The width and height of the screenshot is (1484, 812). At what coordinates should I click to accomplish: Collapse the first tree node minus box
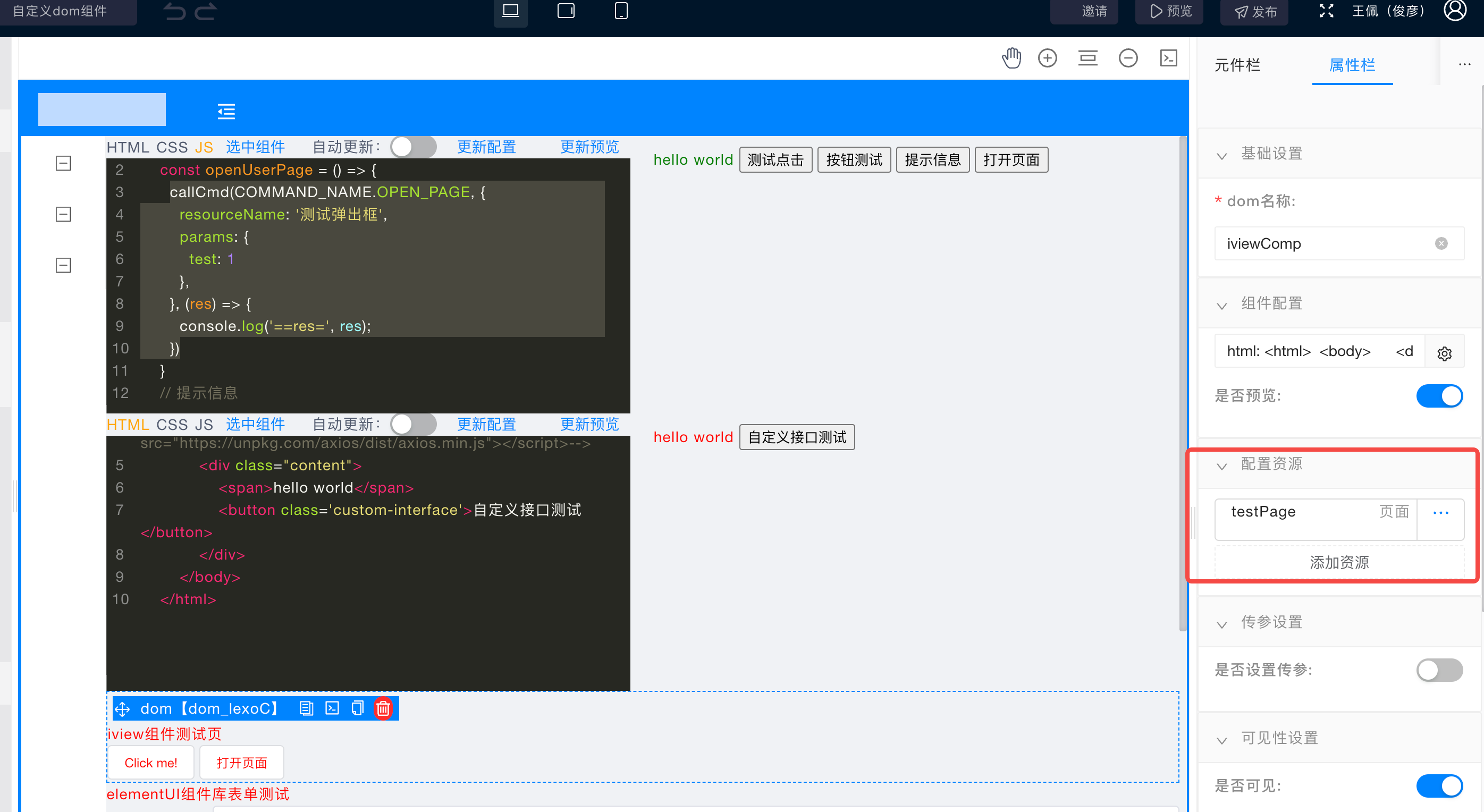(x=63, y=164)
